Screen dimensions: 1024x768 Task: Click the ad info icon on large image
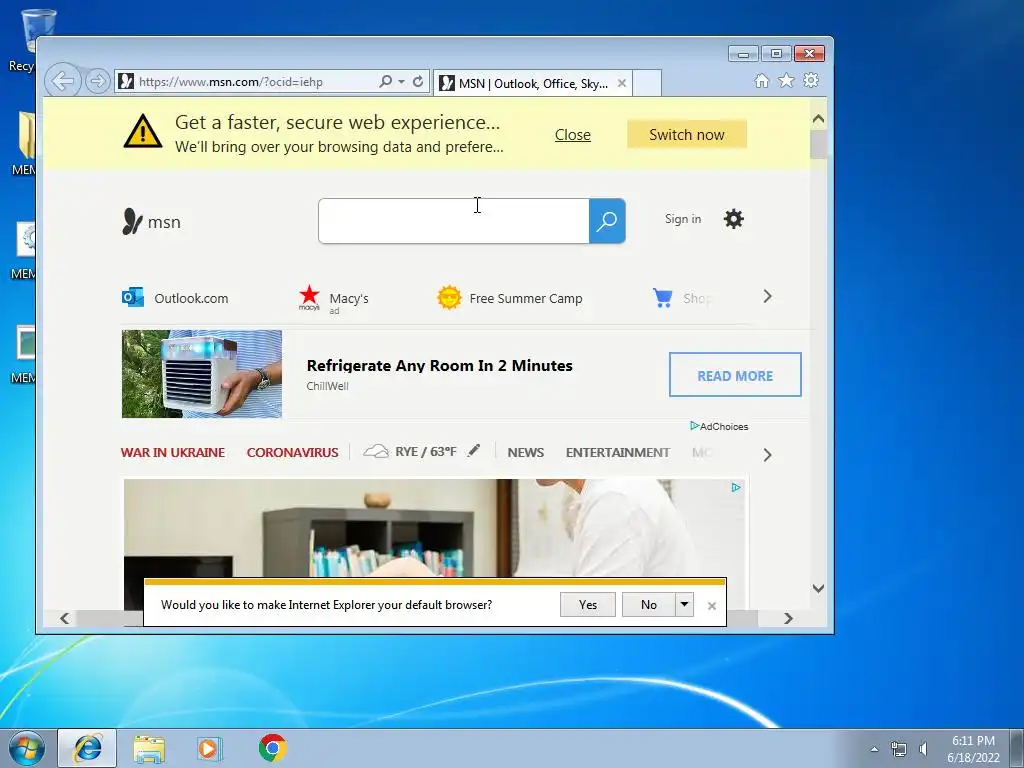pyautogui.click(x=736, y=487)
